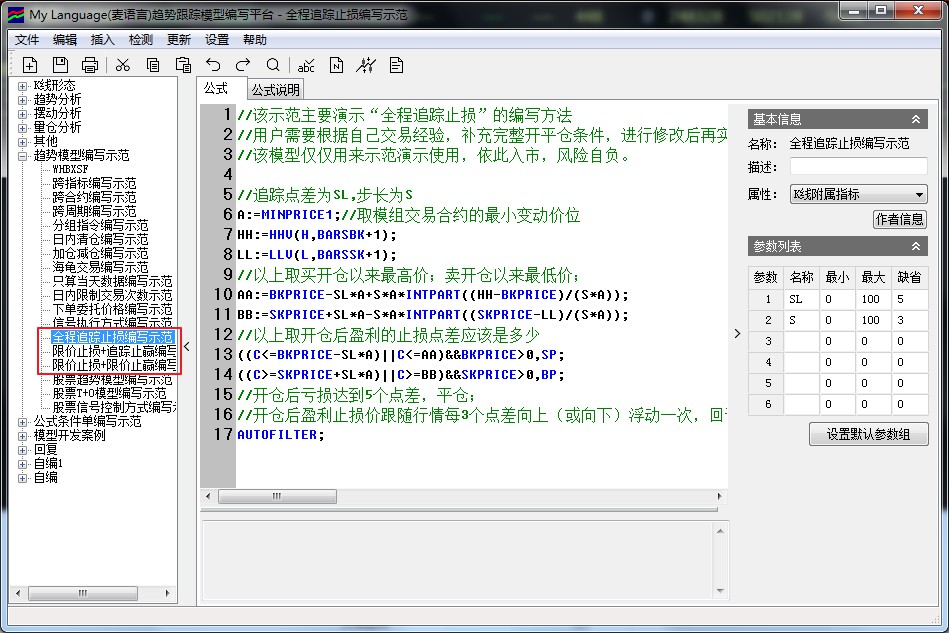Open the 检测 menu
The height and width of the screenshot is (633, 949).
tap(141, 40)
